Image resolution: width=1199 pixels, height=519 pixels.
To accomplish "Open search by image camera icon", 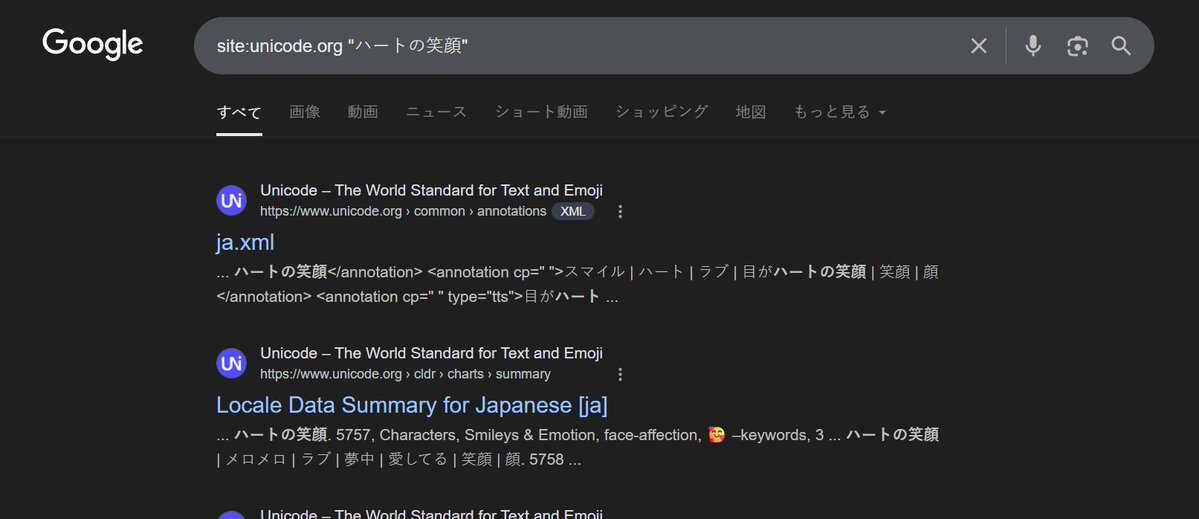I will click(1077, 46).
